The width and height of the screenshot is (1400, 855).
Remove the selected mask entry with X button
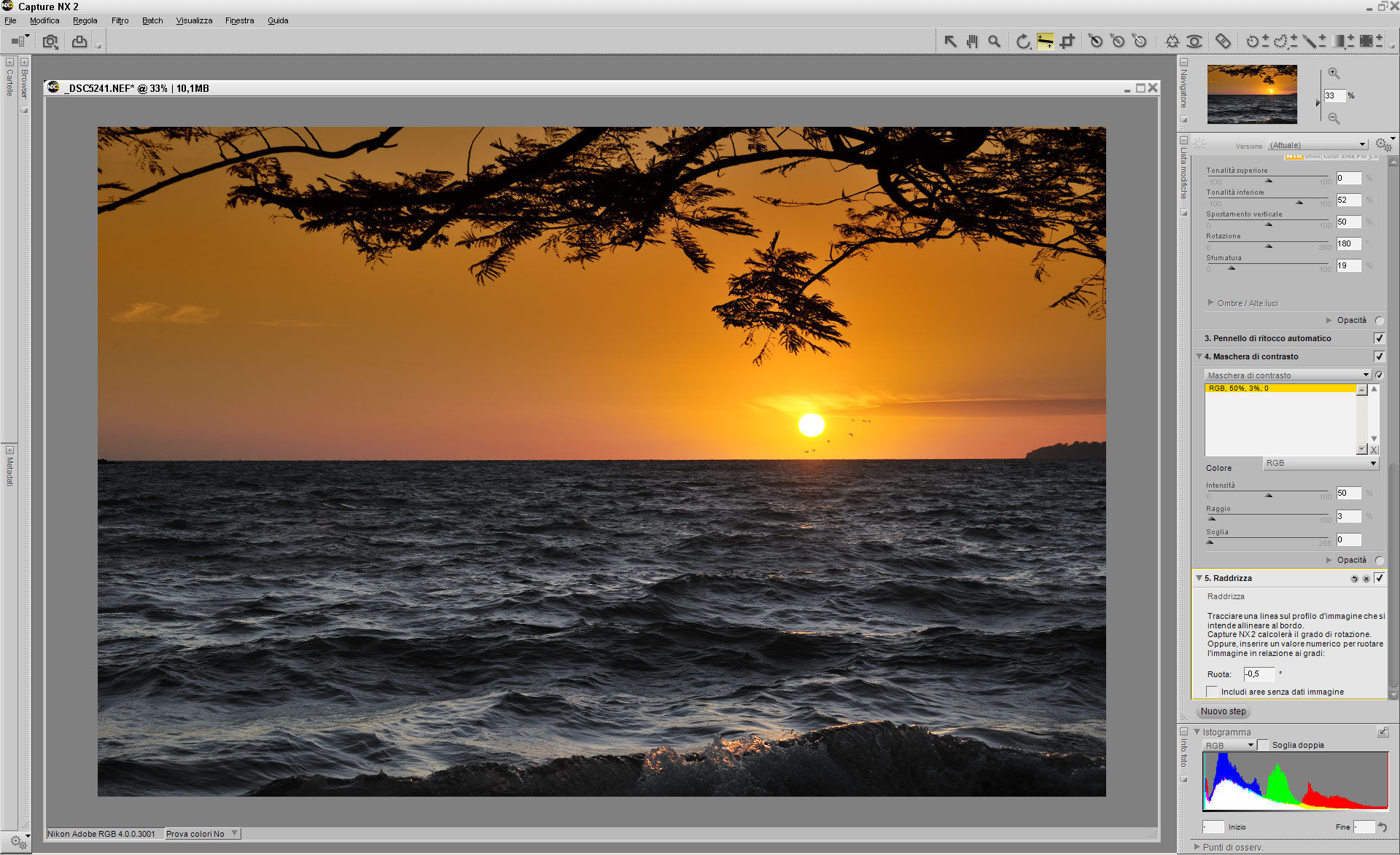point(1374,450)
